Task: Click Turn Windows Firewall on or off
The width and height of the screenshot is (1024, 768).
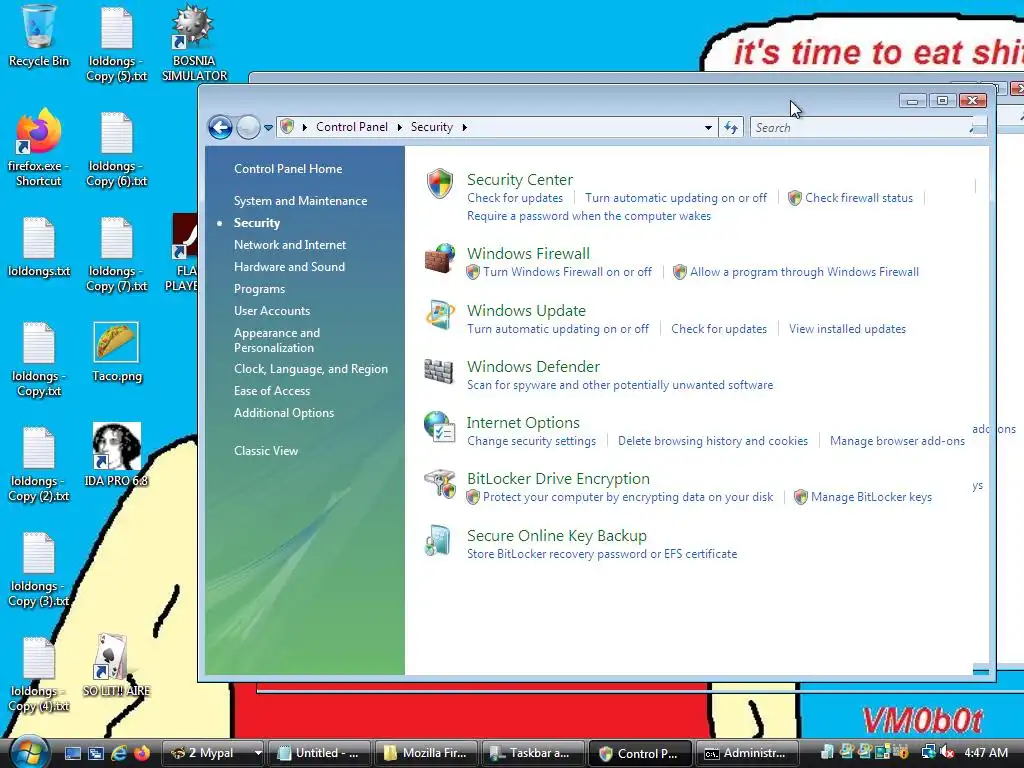Action: click(568, 272)
